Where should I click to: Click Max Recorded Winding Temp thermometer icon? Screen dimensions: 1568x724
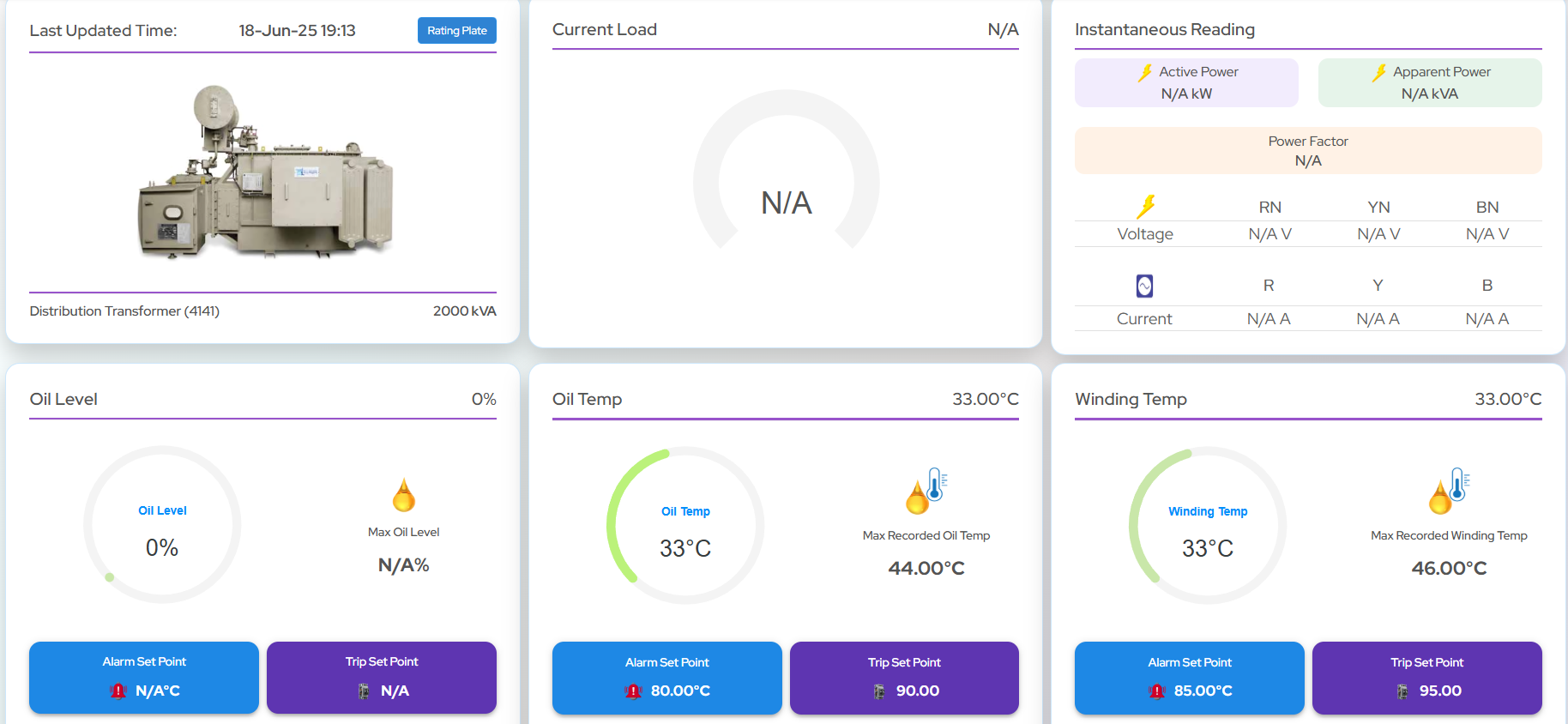click(x=1450, y=491)
